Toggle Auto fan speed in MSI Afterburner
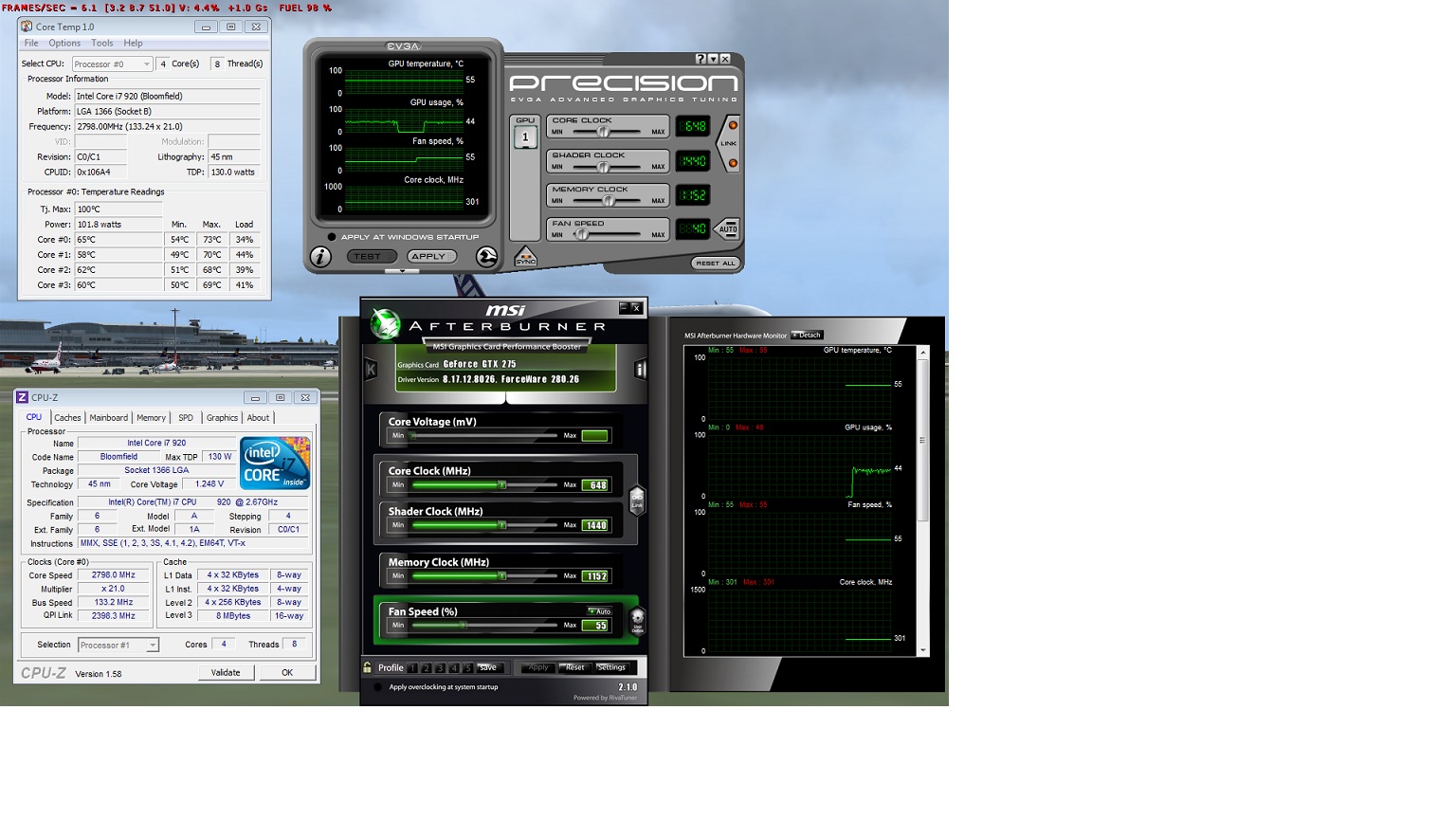 599,611
